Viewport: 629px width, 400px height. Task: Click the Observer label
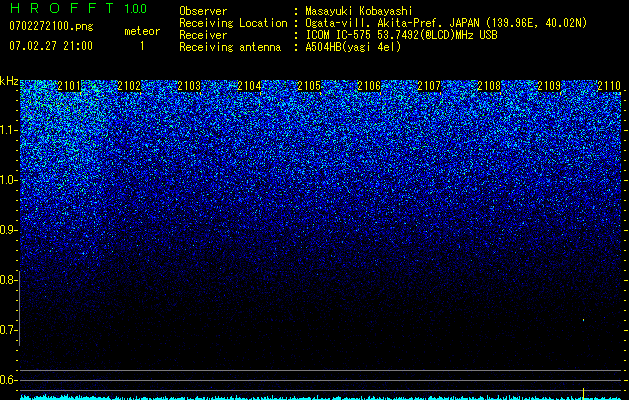coord(203,11)
